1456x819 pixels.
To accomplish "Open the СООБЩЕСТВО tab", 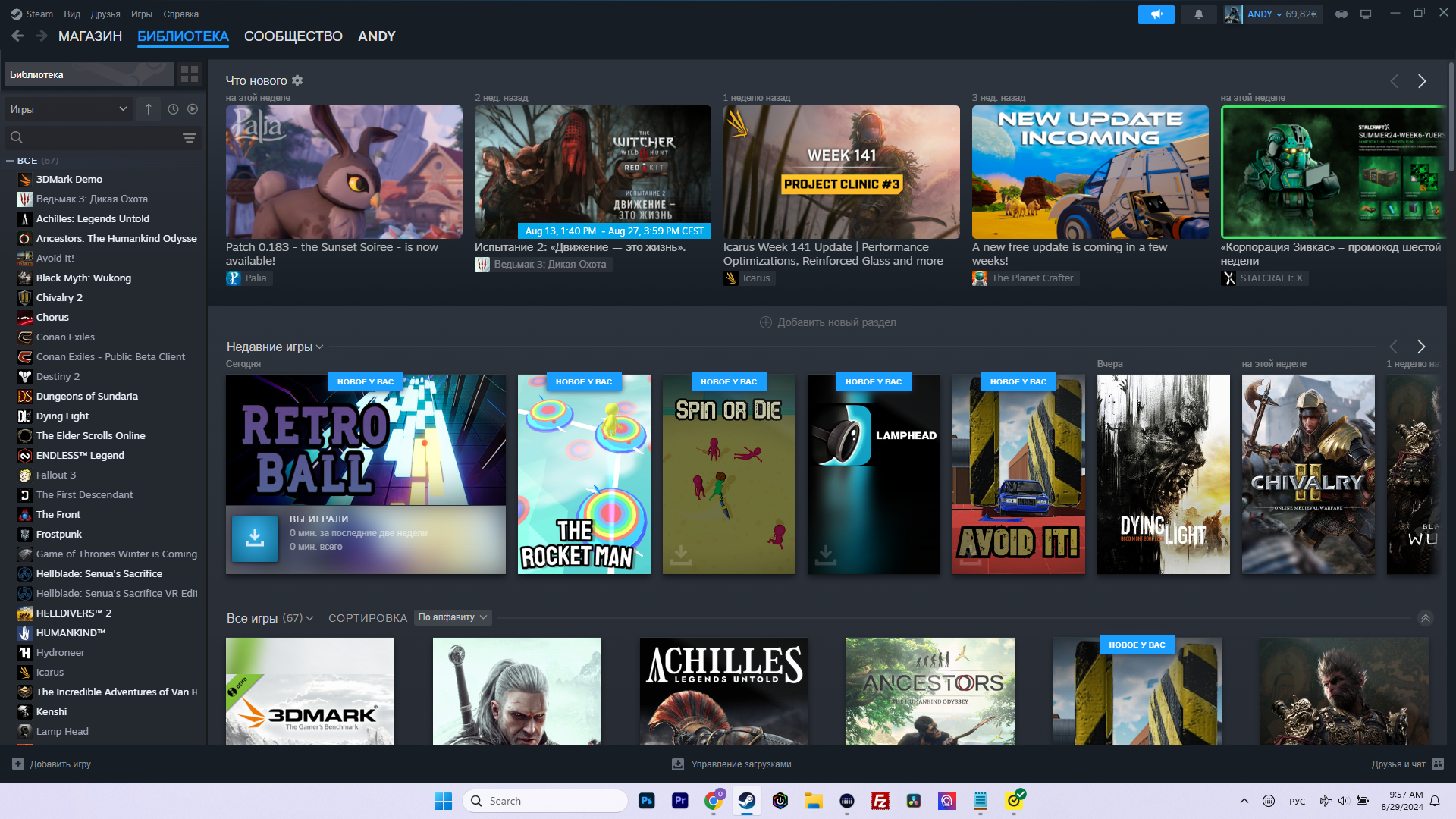I will 293,36.
